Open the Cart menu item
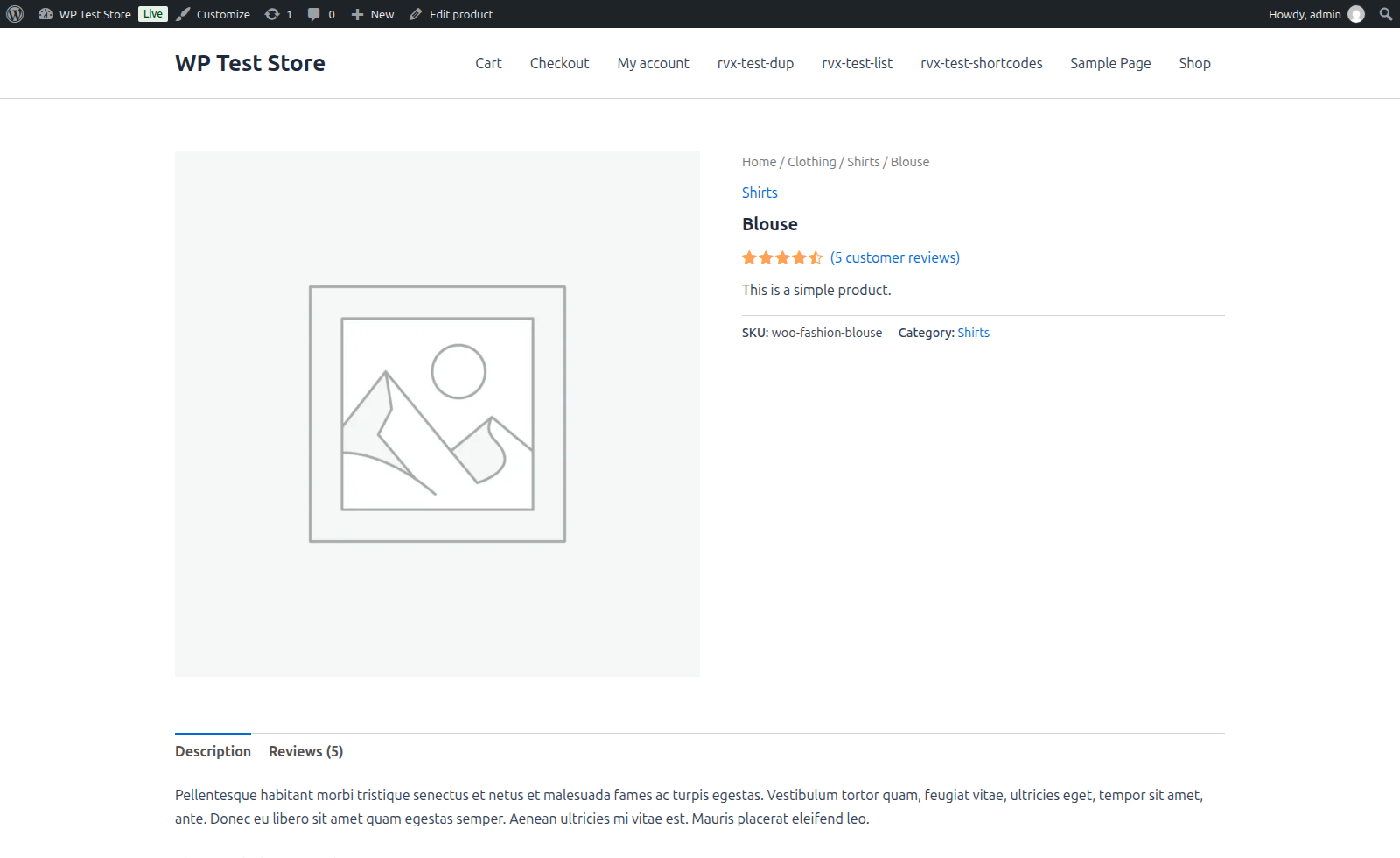The width and height of the screenshot is (1400, 858). (x=488, y=63)
